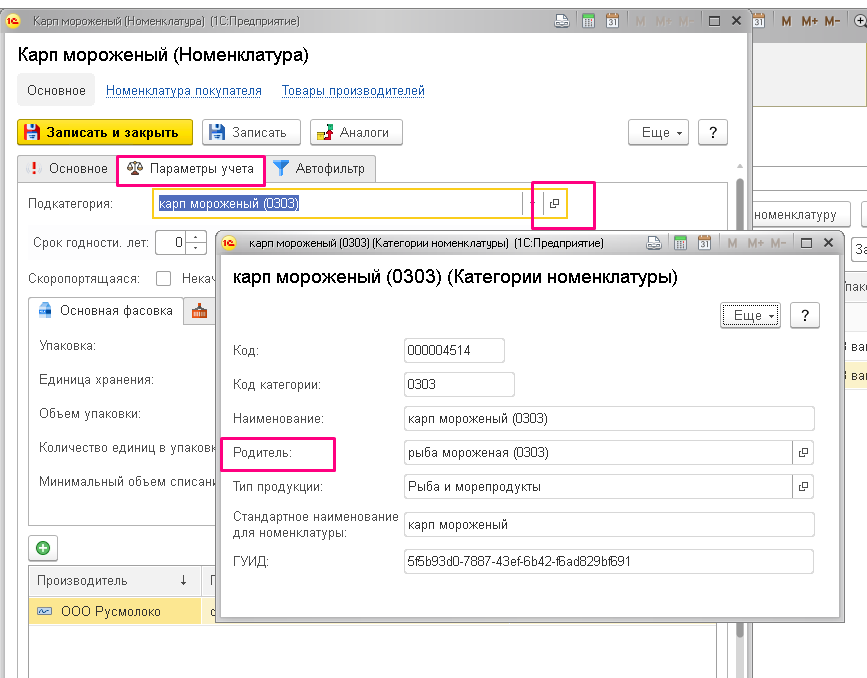
Task: Open the Подкатегория field's linked item icon
Action: pyautogui.click(x=554, y=204)
